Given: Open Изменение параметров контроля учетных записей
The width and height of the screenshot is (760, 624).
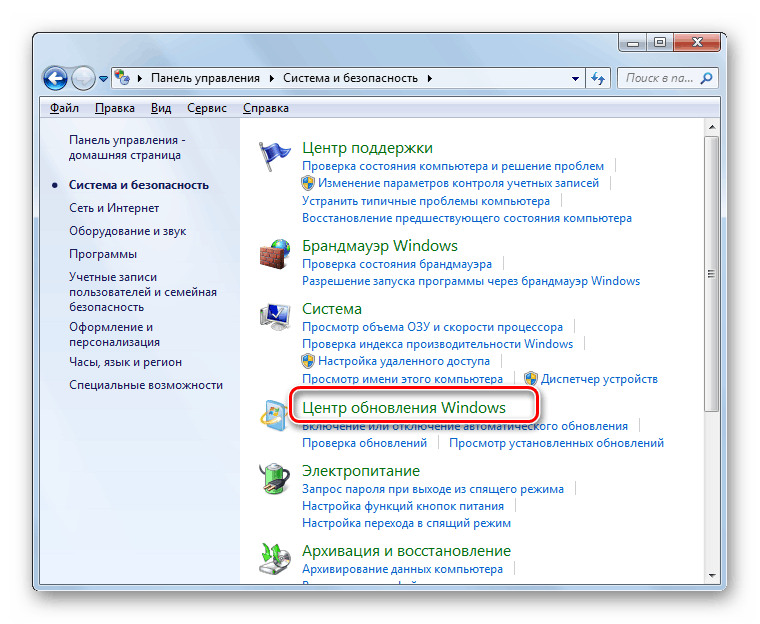Looking at the screenshot, I should [x=459, y=183].
